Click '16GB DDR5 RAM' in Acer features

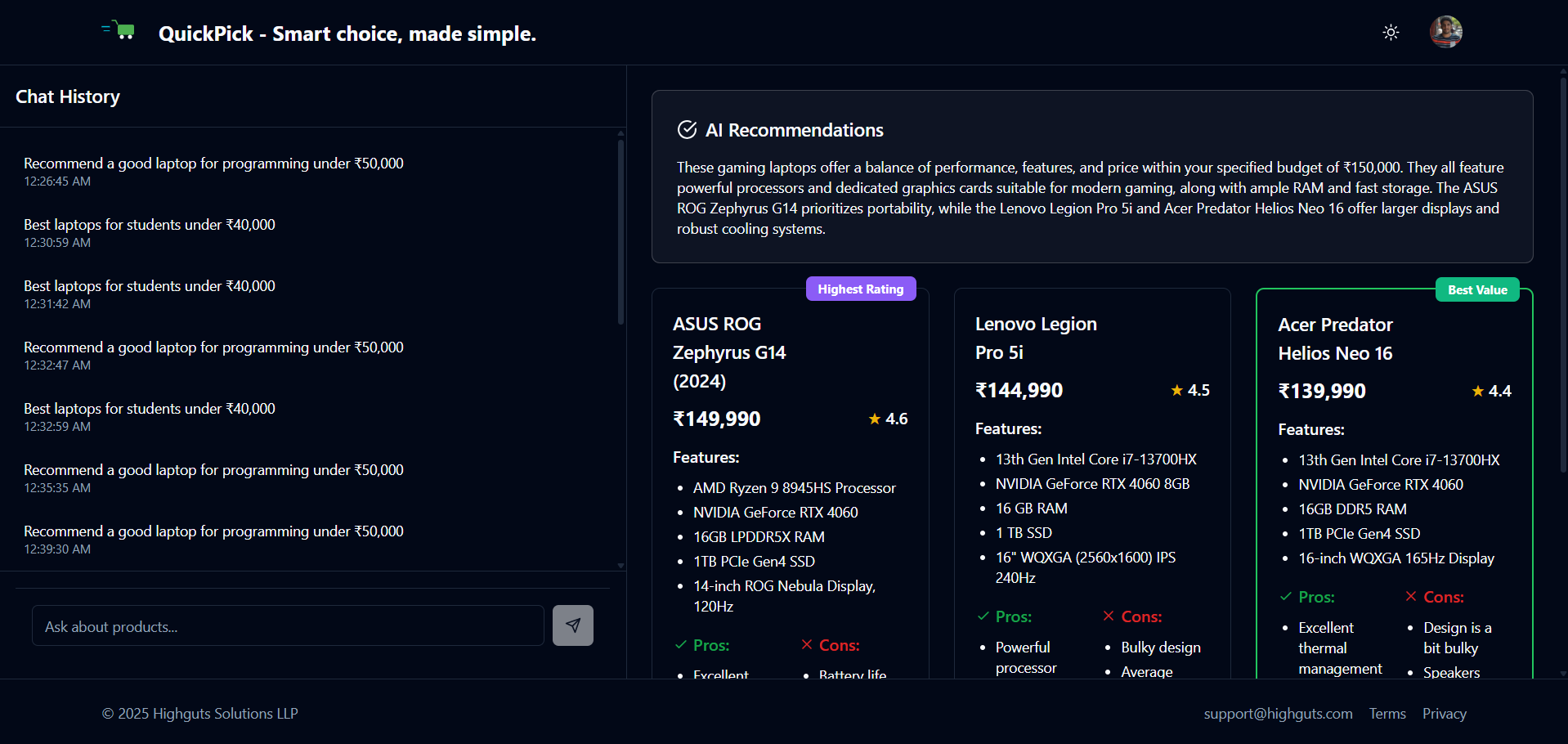click(x=1352, y=509)
